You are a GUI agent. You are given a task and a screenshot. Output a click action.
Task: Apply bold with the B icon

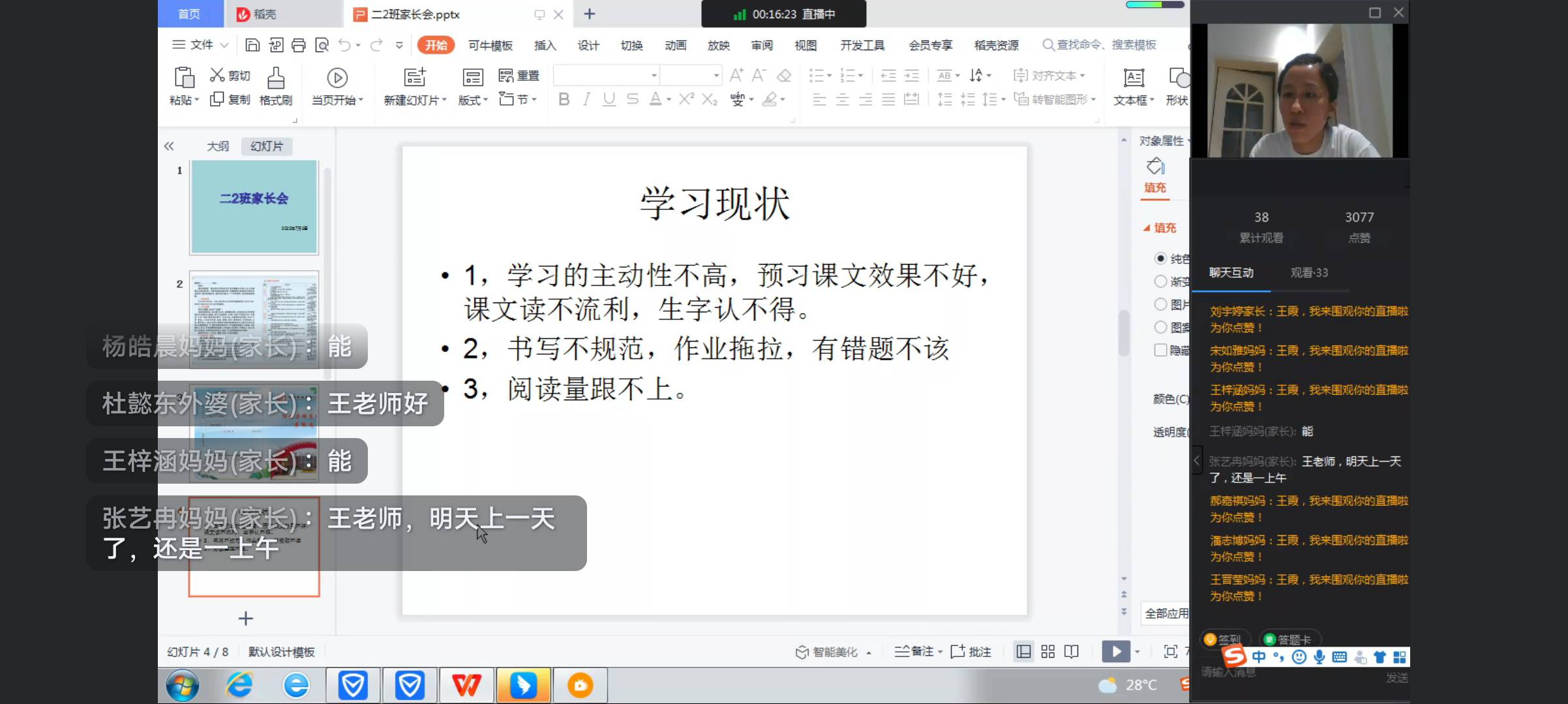click(x=563, y=99)
